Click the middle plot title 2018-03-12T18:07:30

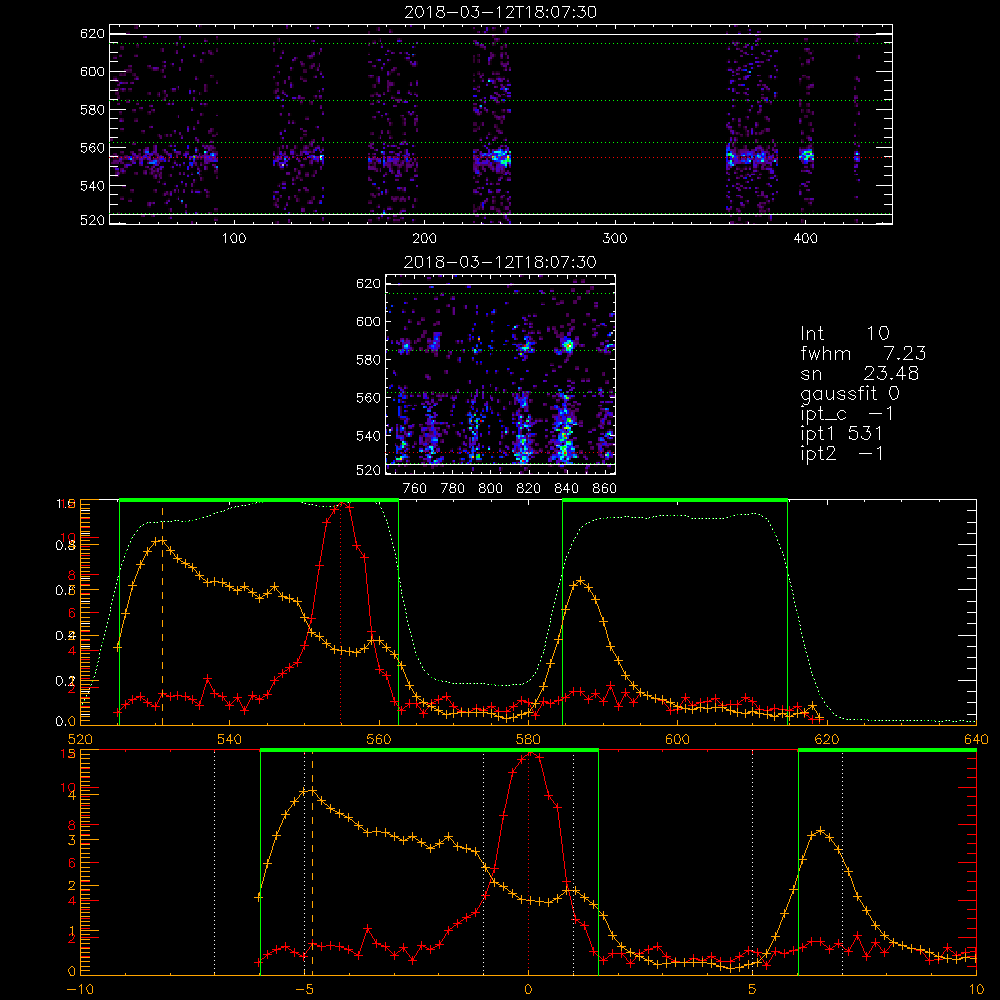(x=501, y=262)
